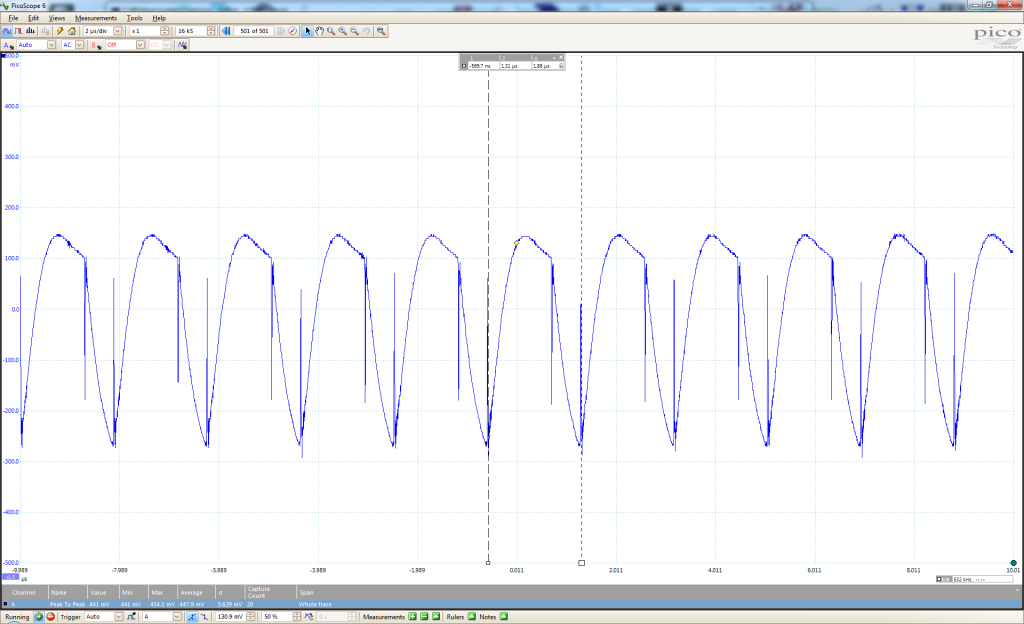Go to first waveform buffer
The image size is (1024, 624).
[226, 31]
